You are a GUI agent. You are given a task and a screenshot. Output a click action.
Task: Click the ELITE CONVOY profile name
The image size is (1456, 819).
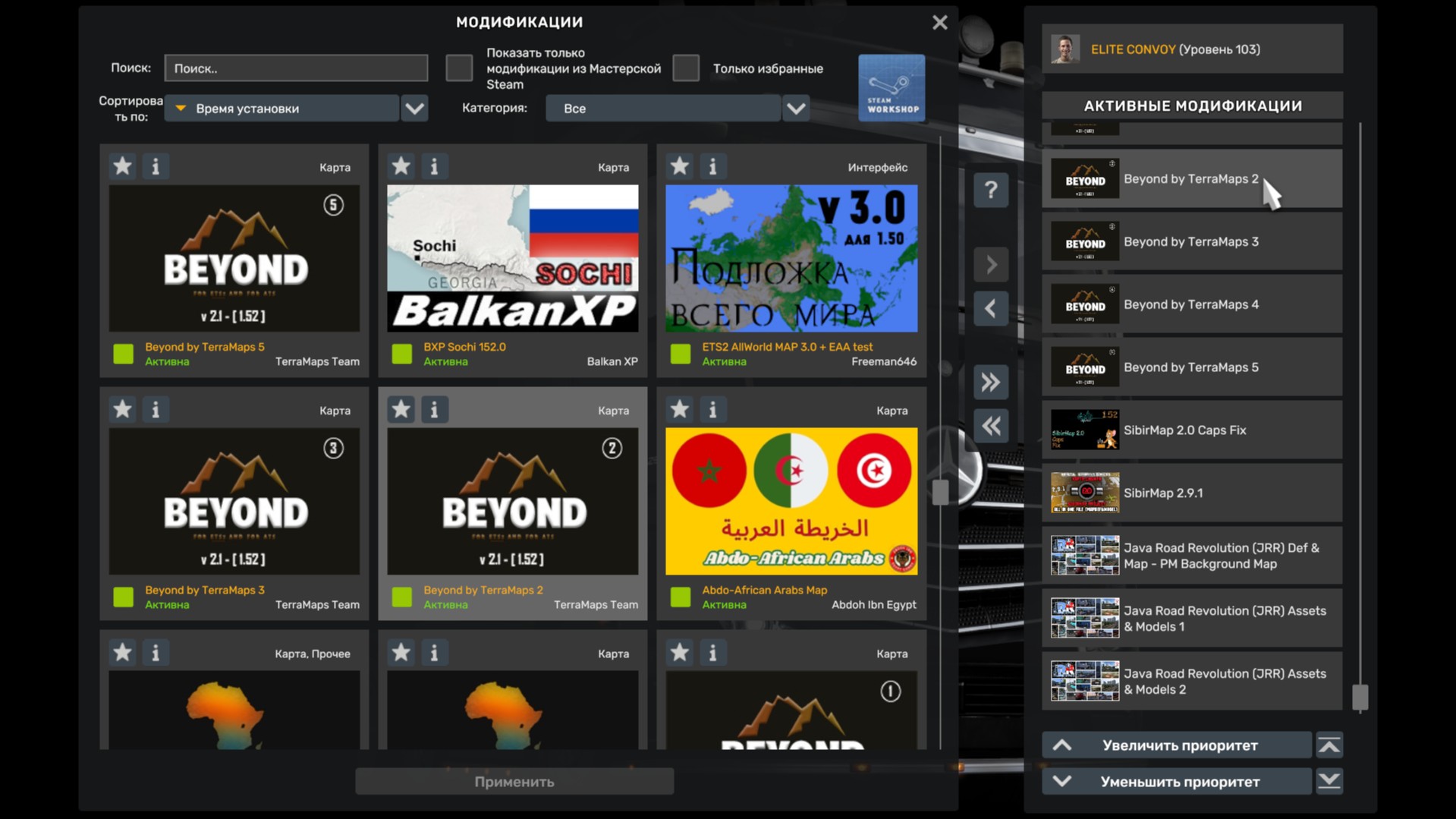(x=1133, y=49)
